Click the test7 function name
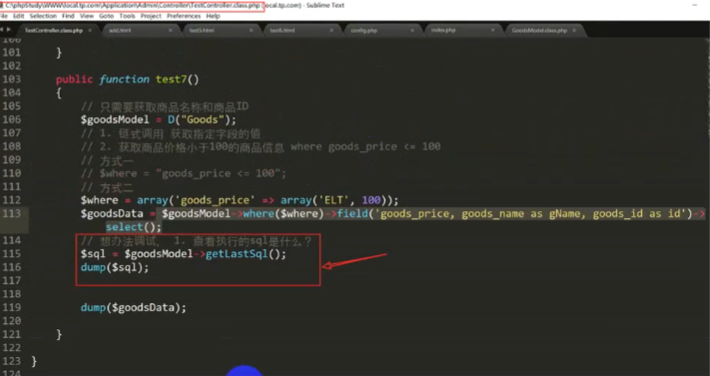710x376 pixels. tap(171, 79)
